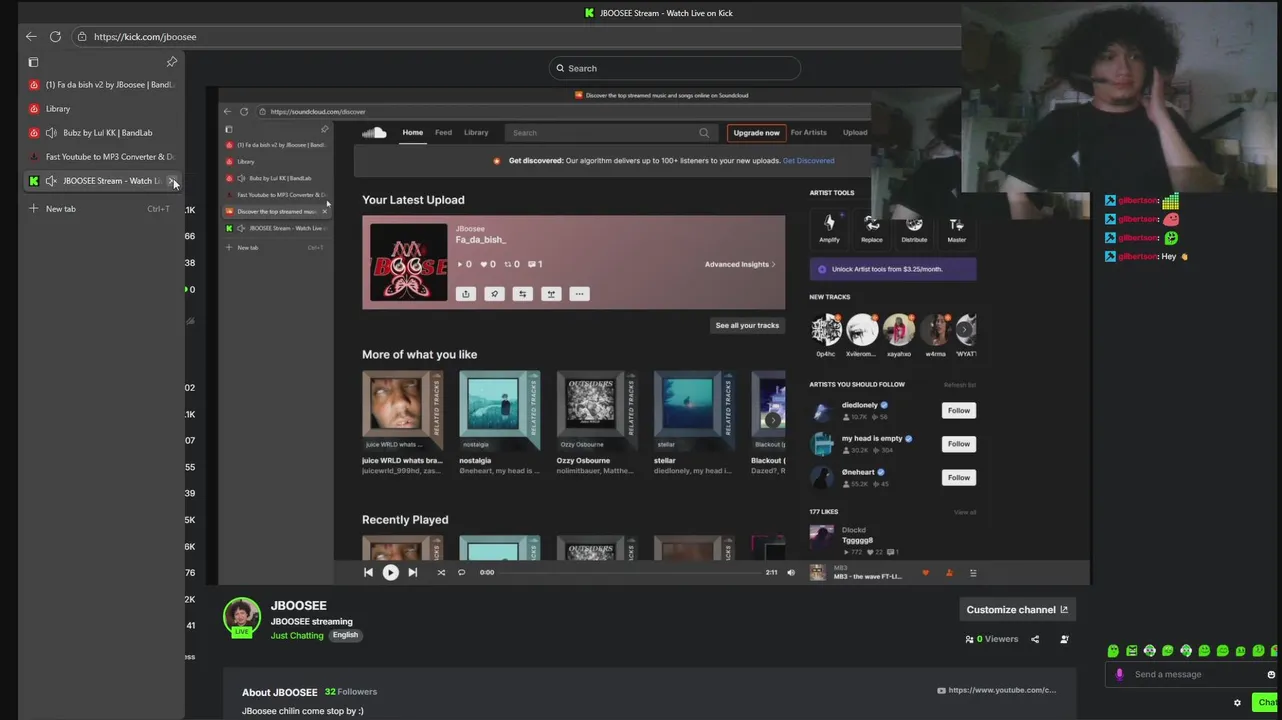The width and height of the screenshot is (1282, 720).
Task: Toggle shuffle in SoundCloud player
Action: pyautogui.click(x=441, y=573)
